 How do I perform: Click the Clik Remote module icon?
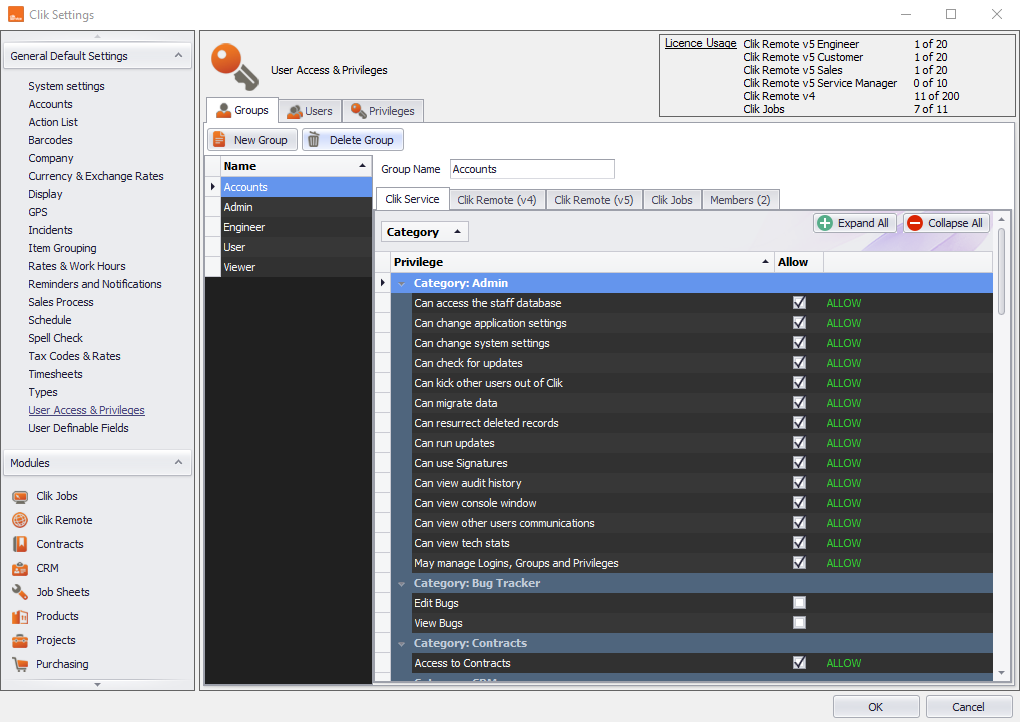click(20, 520)
